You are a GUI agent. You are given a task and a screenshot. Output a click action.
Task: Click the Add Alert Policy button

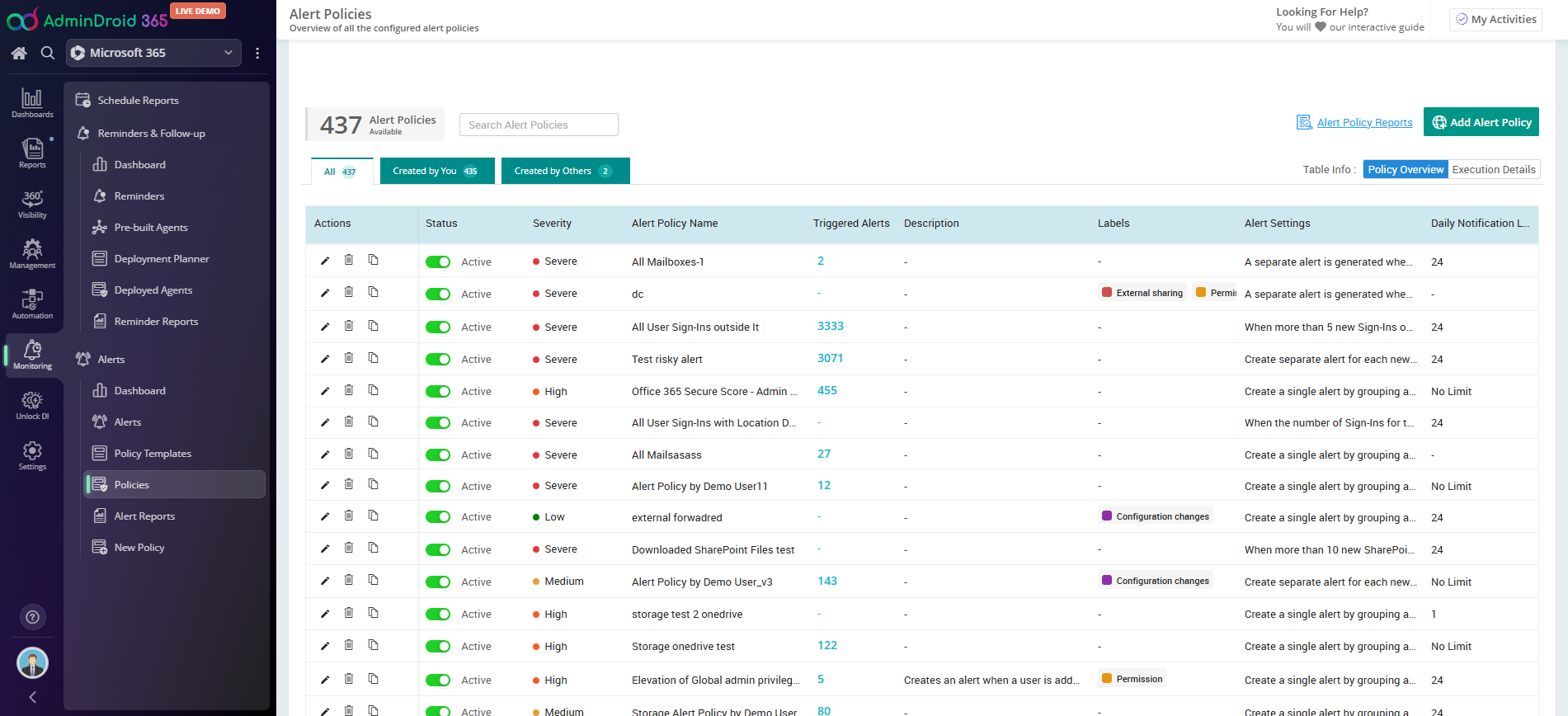tap(1481, 122)
